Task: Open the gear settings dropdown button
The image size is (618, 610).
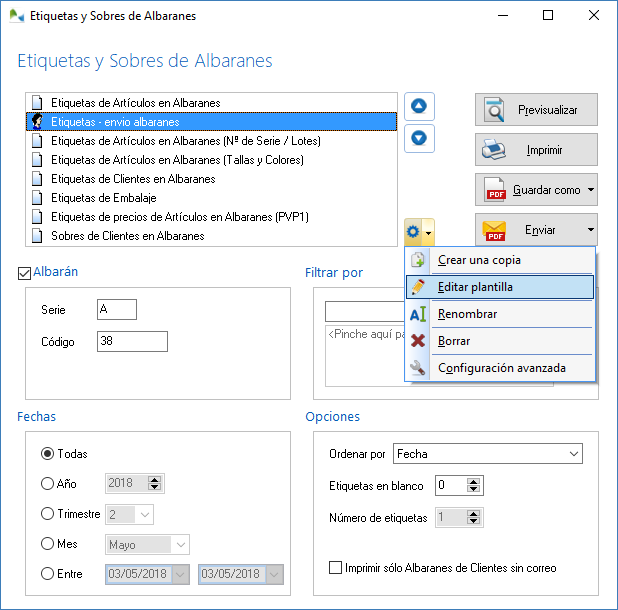Action: pyautogui.click(x=418, y=232)
